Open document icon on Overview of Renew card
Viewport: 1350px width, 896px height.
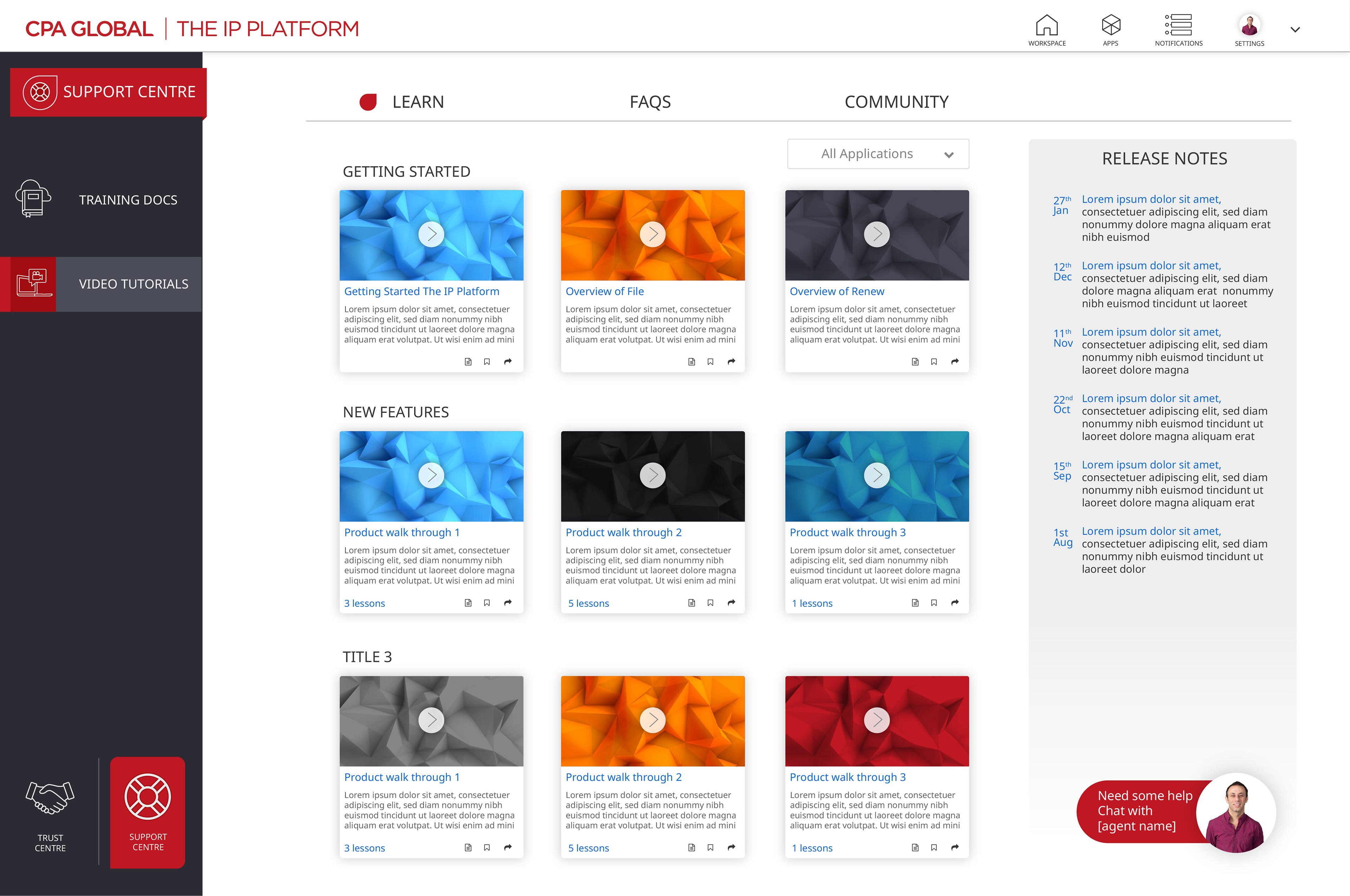pos(915,362)
